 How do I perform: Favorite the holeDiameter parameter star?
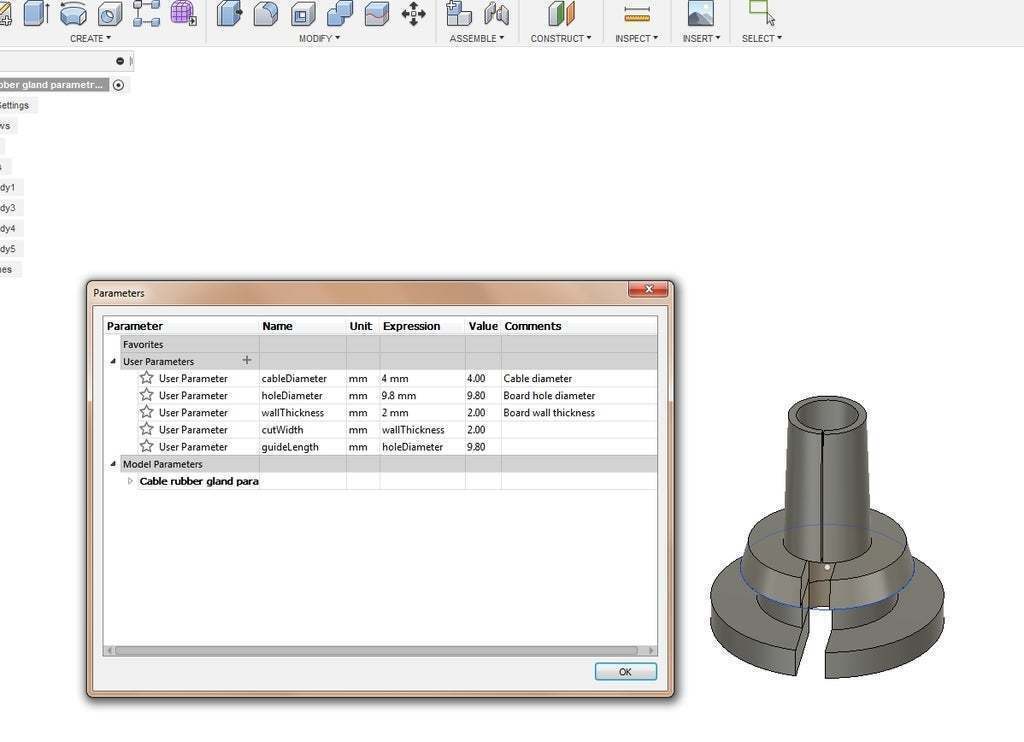146,395
